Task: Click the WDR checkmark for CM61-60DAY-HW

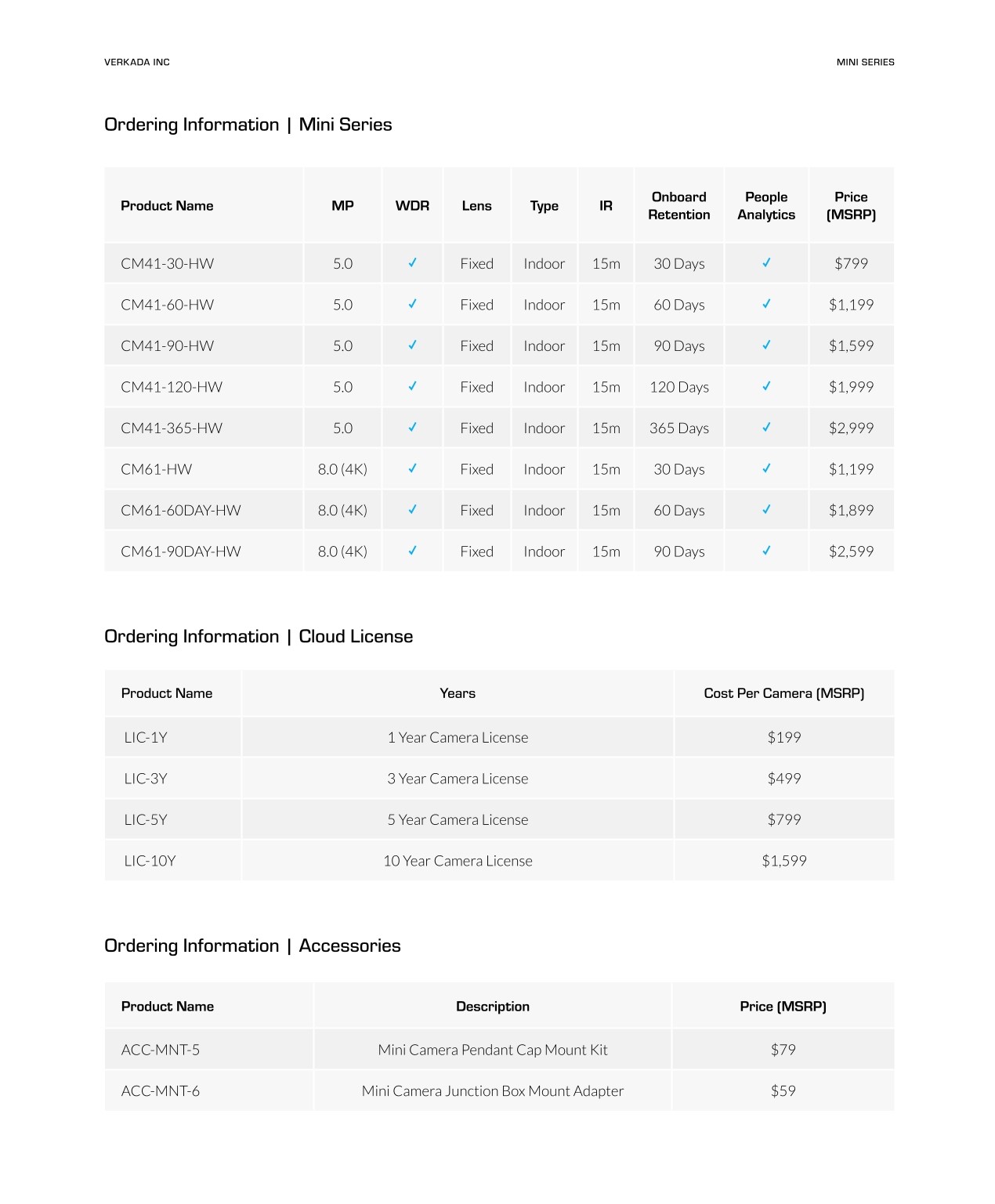Action: (412, 510)
